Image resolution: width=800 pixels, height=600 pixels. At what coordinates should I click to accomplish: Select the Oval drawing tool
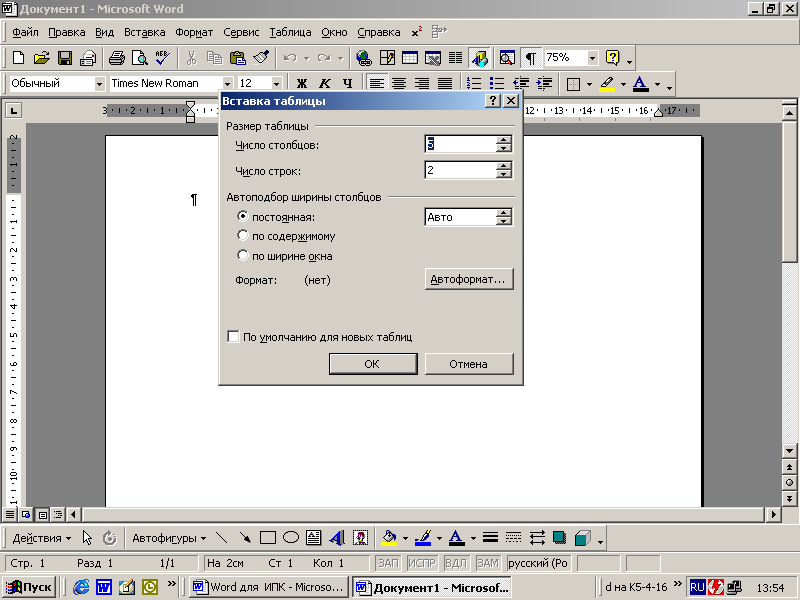pos(291,538)
